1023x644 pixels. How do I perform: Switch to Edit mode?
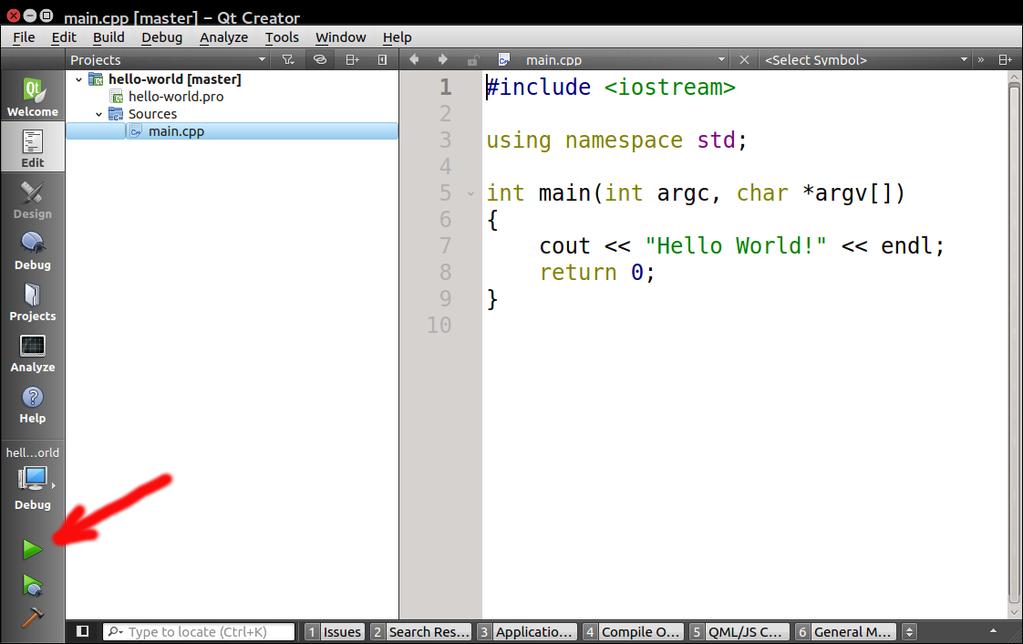tap(32, 147)
